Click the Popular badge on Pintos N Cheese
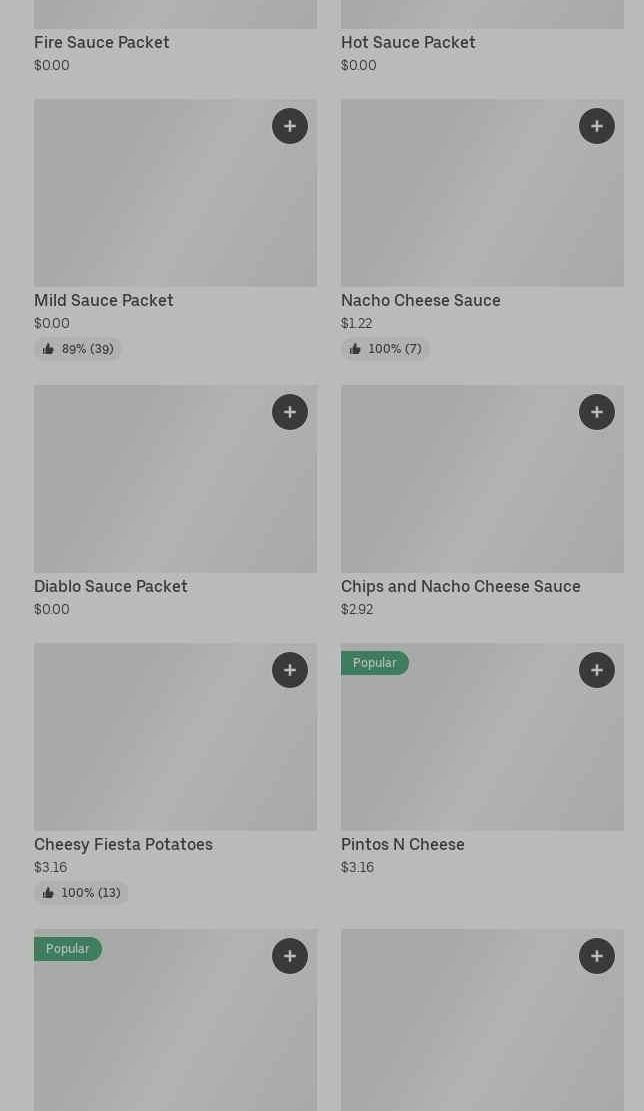 click(x=375, y=663)
